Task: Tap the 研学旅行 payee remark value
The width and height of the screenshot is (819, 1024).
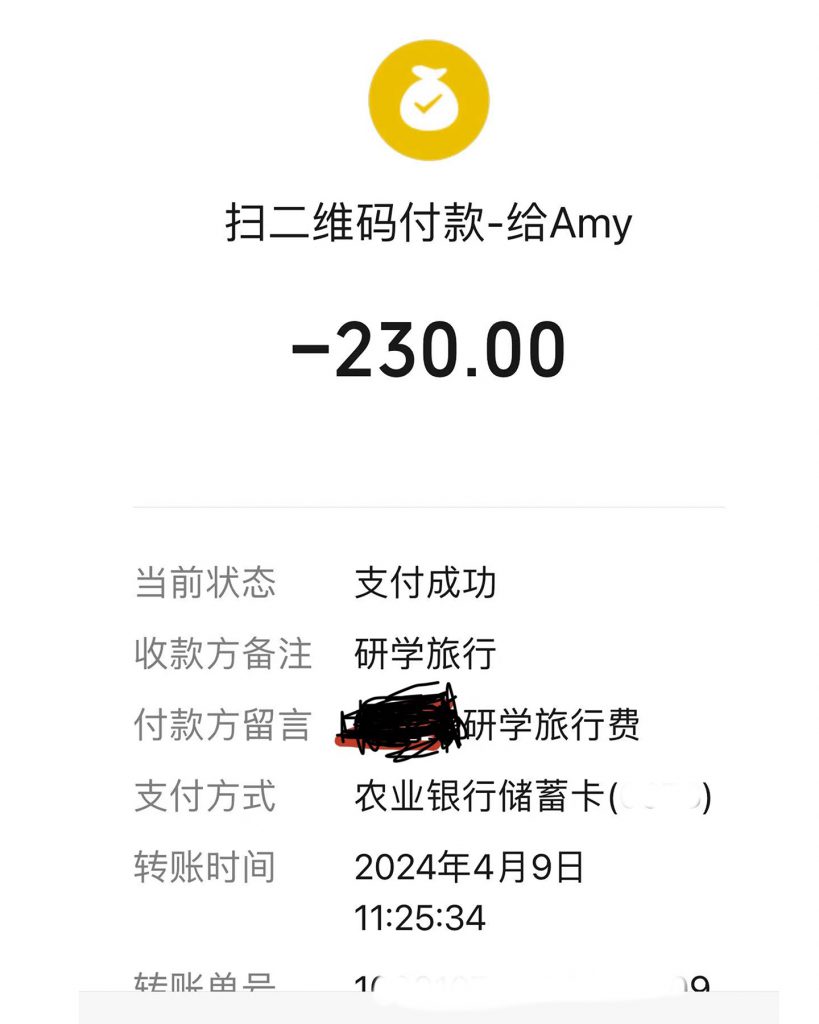Action: pyautogui.click(x=425, y=654)
